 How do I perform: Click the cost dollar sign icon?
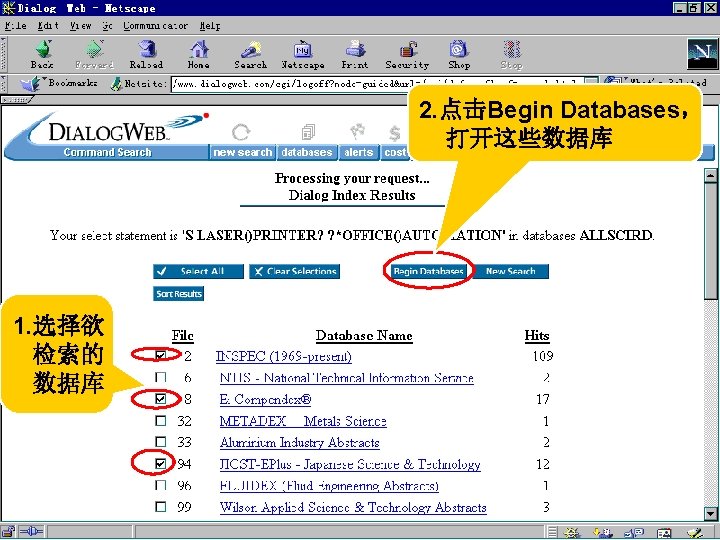click(x=394, y=134)
